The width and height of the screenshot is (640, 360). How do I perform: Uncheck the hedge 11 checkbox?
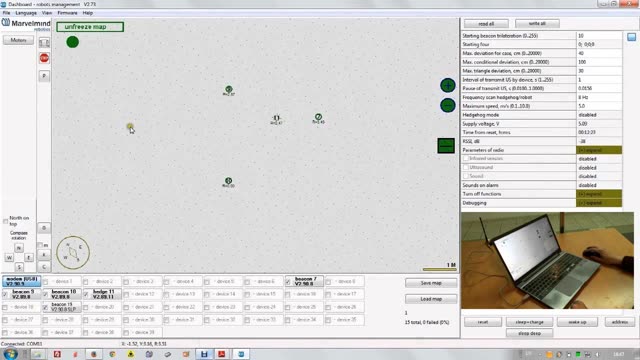(x=86, y=294)
